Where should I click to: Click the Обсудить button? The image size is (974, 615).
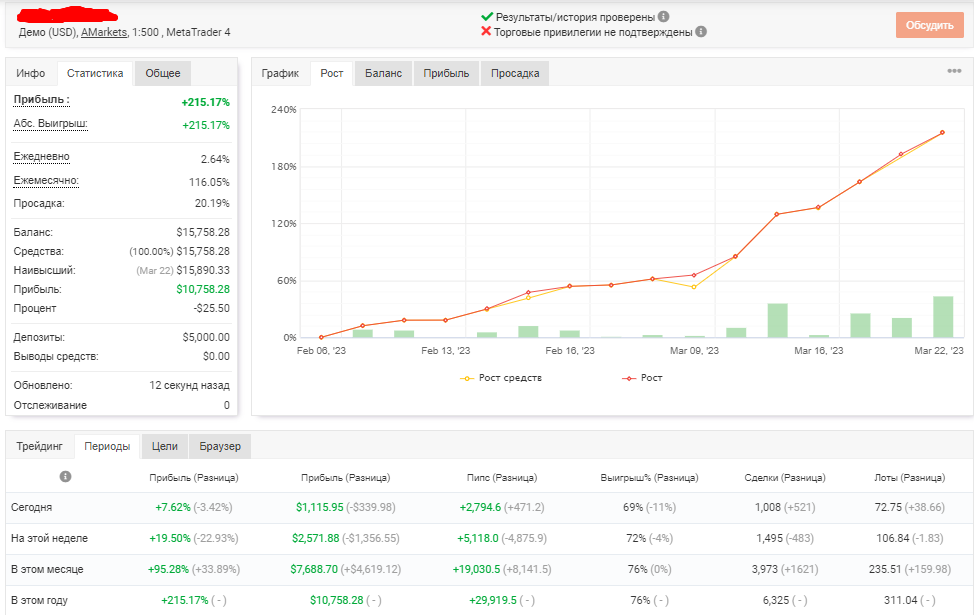click(x=929, y=25)
